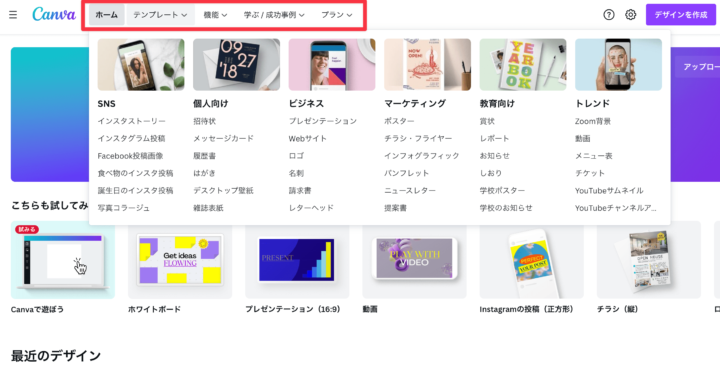This screenshot has width=720, height=383.
Task: Choose the Zoom背景 link under トレンド
Action: (593, 121)
